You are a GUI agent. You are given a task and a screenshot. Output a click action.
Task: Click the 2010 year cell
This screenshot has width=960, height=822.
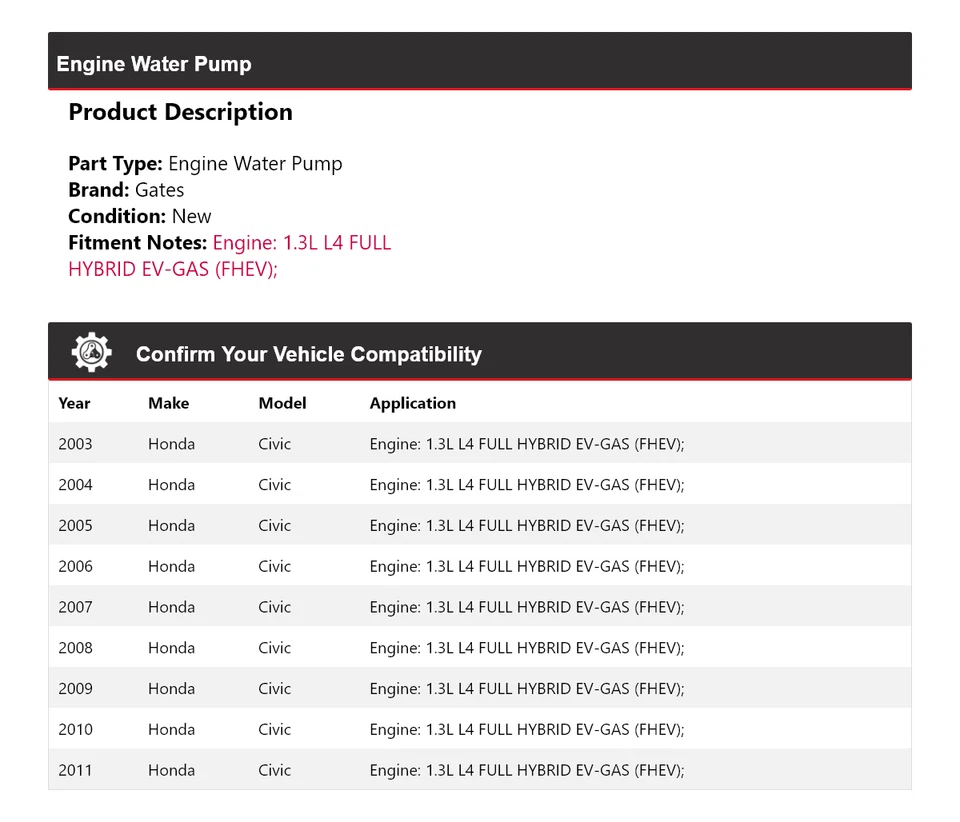75,730
